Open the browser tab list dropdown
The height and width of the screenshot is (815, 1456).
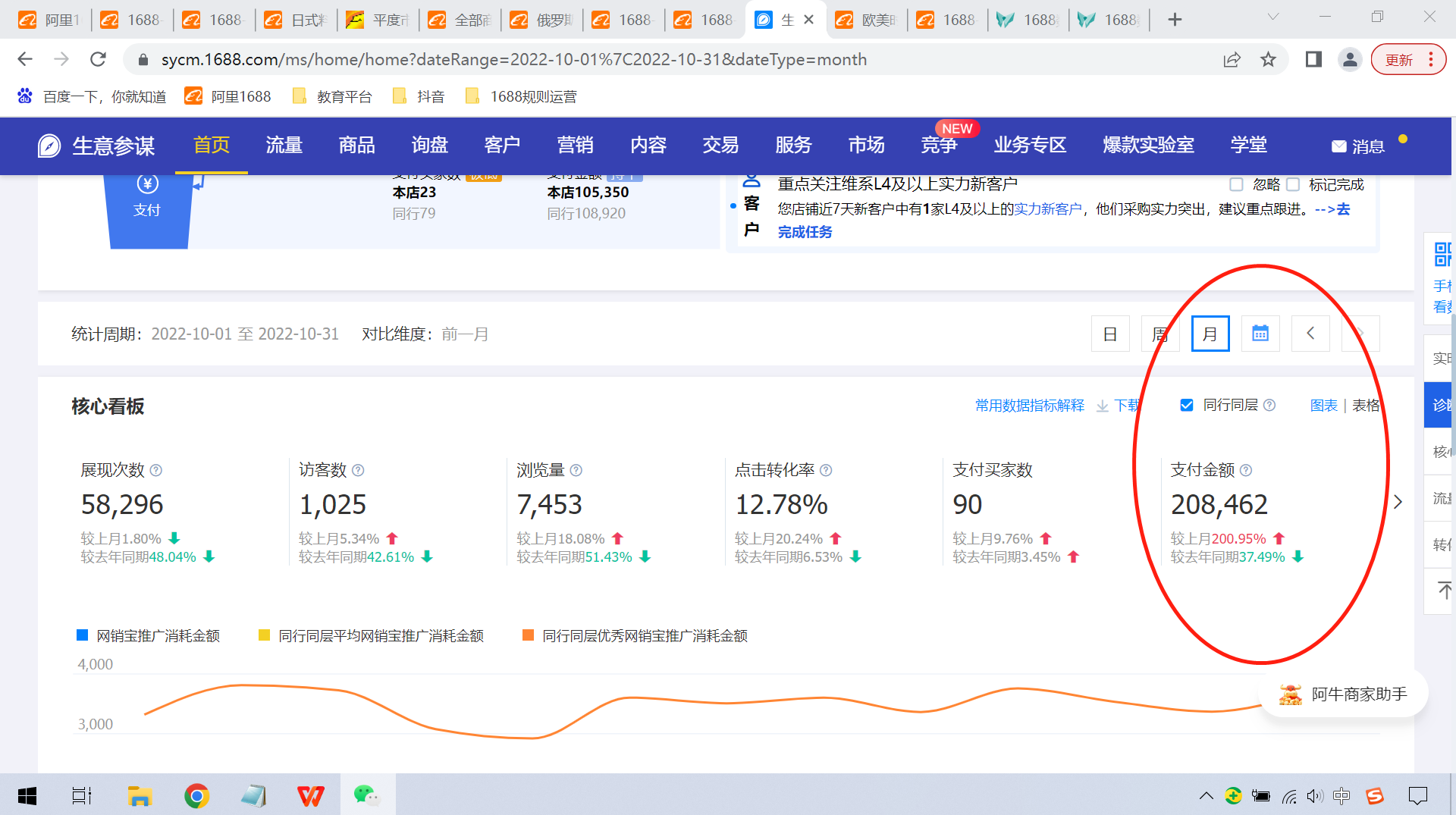1273,18
